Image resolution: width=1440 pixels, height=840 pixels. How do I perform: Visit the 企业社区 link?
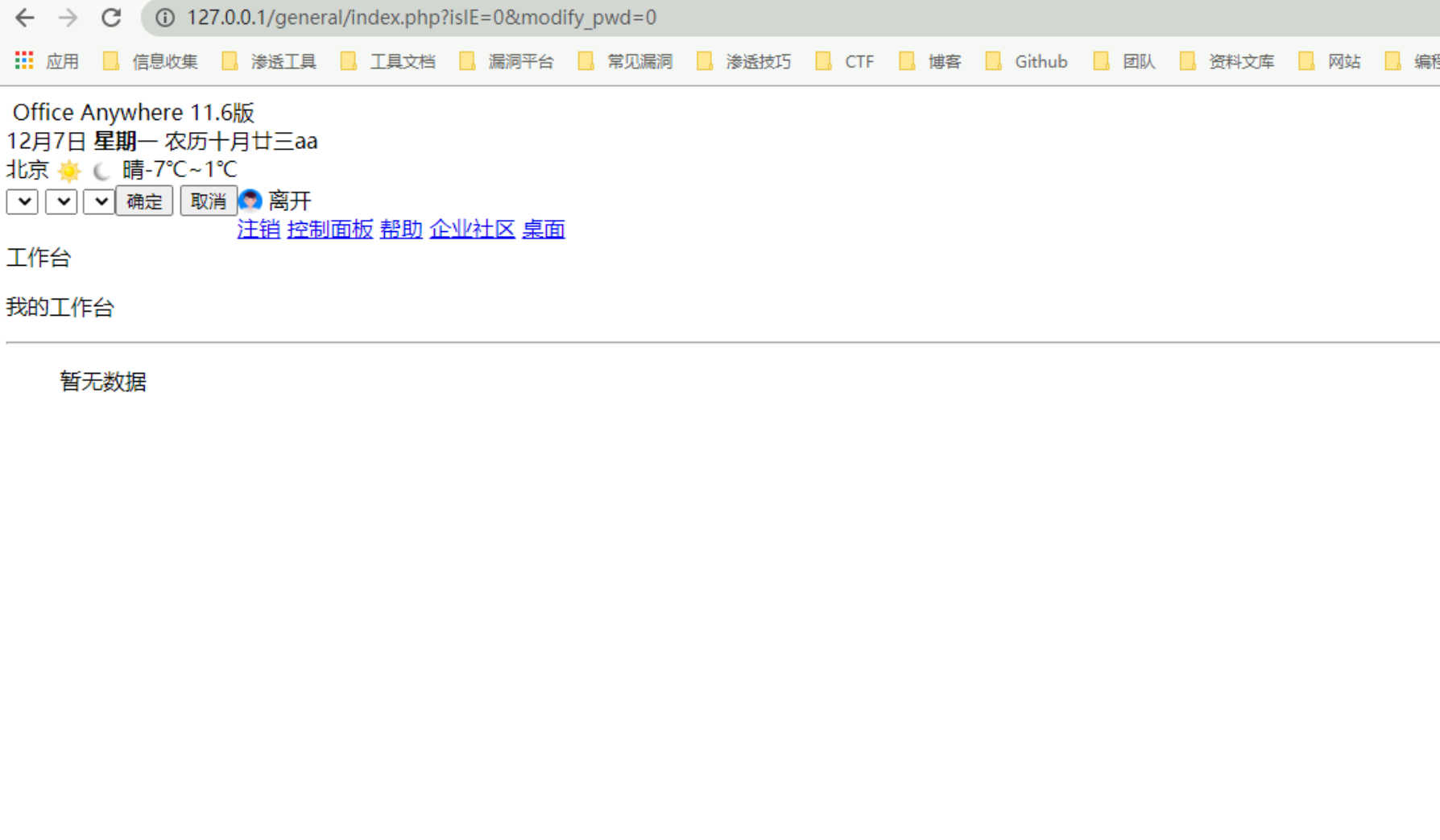point(472,230)
